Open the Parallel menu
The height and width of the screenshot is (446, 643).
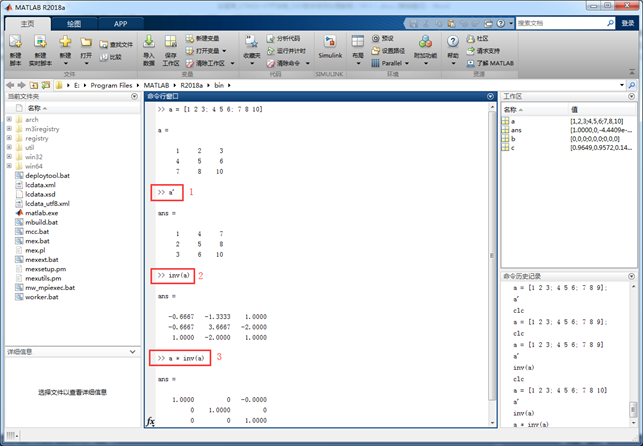390,64
